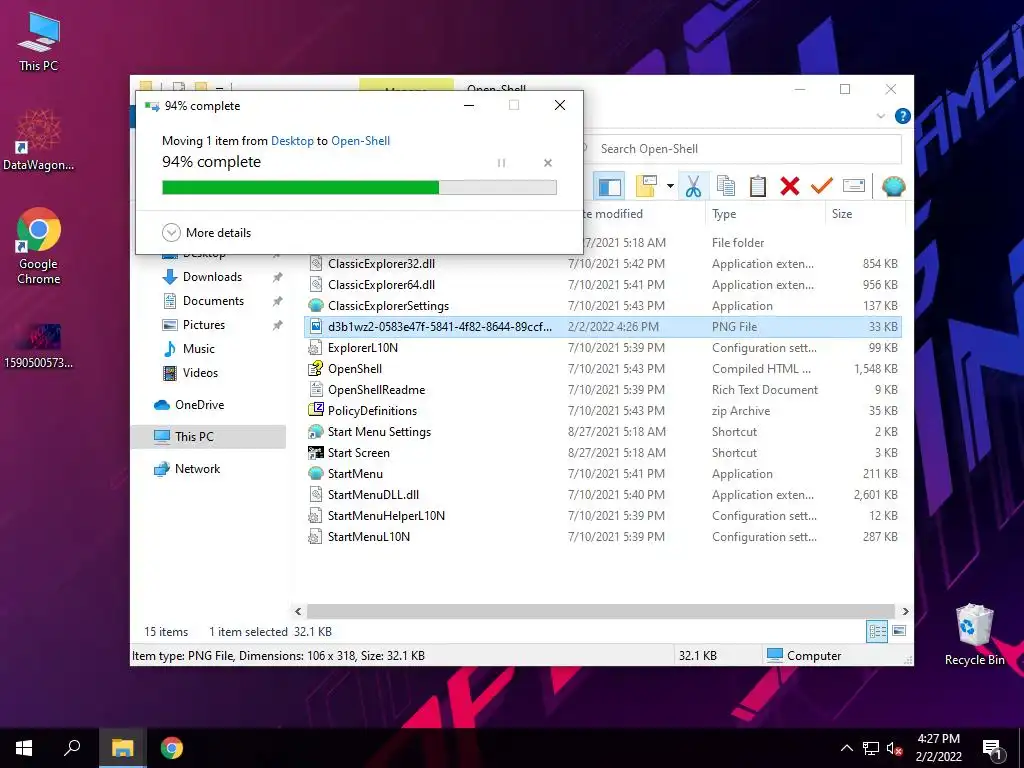Click horizontal scrollbar right arrow

click(x=905, y=611)
